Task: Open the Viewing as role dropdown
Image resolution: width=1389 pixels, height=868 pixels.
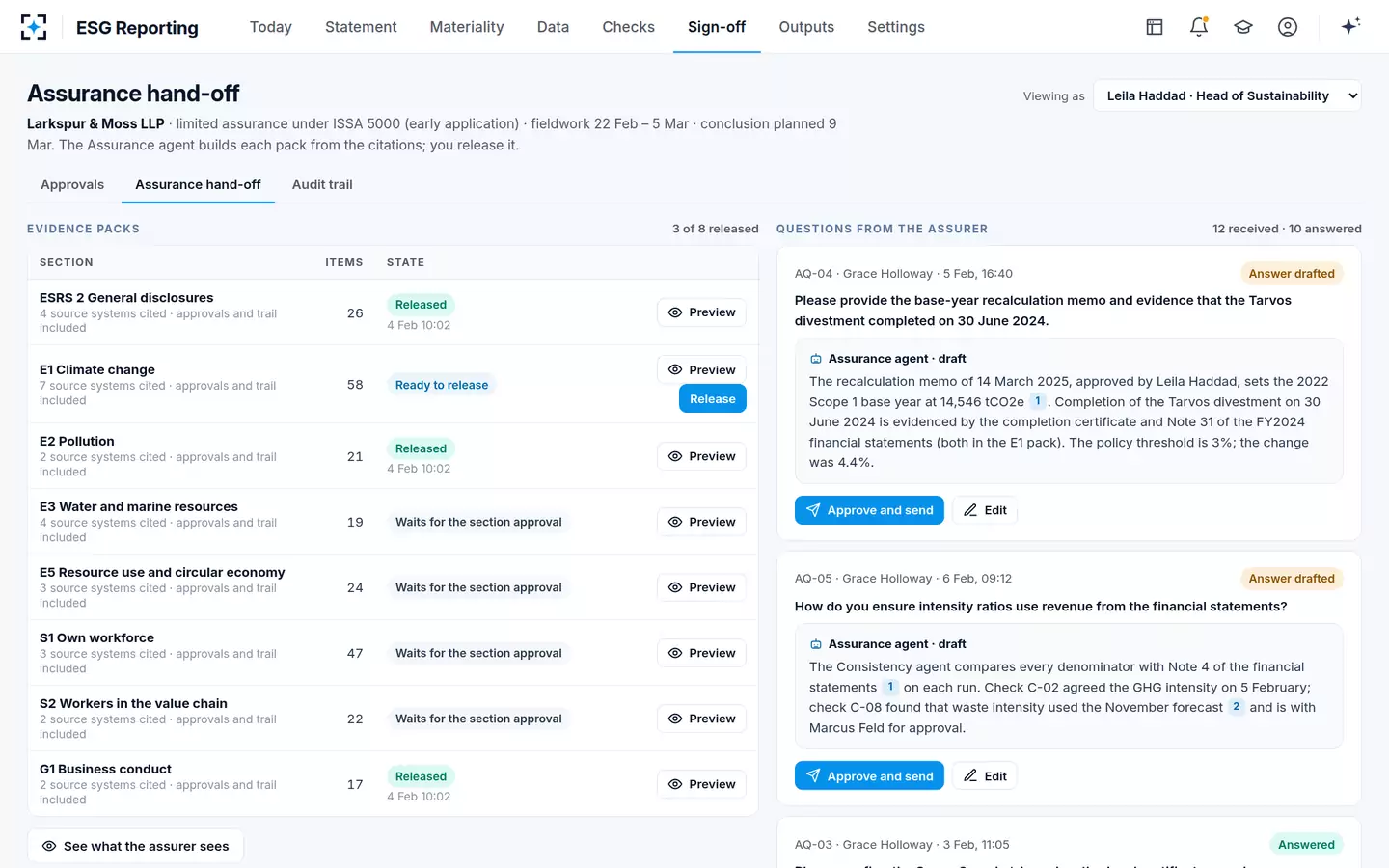Action: (x=1227, y=95)
